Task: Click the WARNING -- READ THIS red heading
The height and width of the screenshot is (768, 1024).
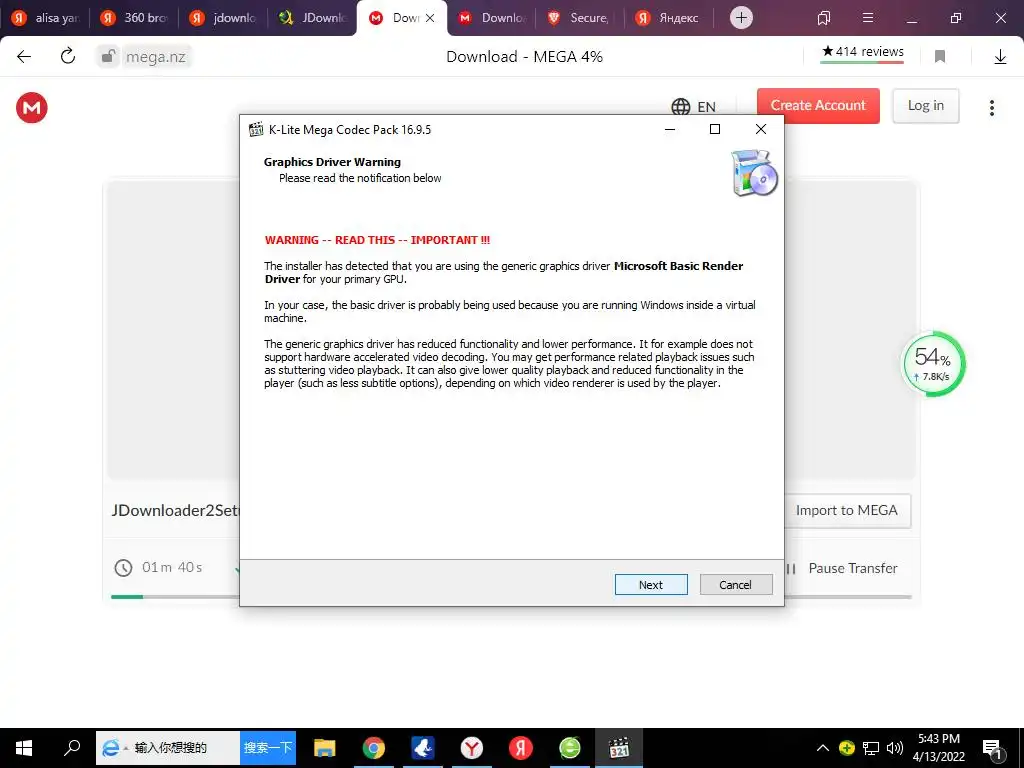Action: pos(377,240)
